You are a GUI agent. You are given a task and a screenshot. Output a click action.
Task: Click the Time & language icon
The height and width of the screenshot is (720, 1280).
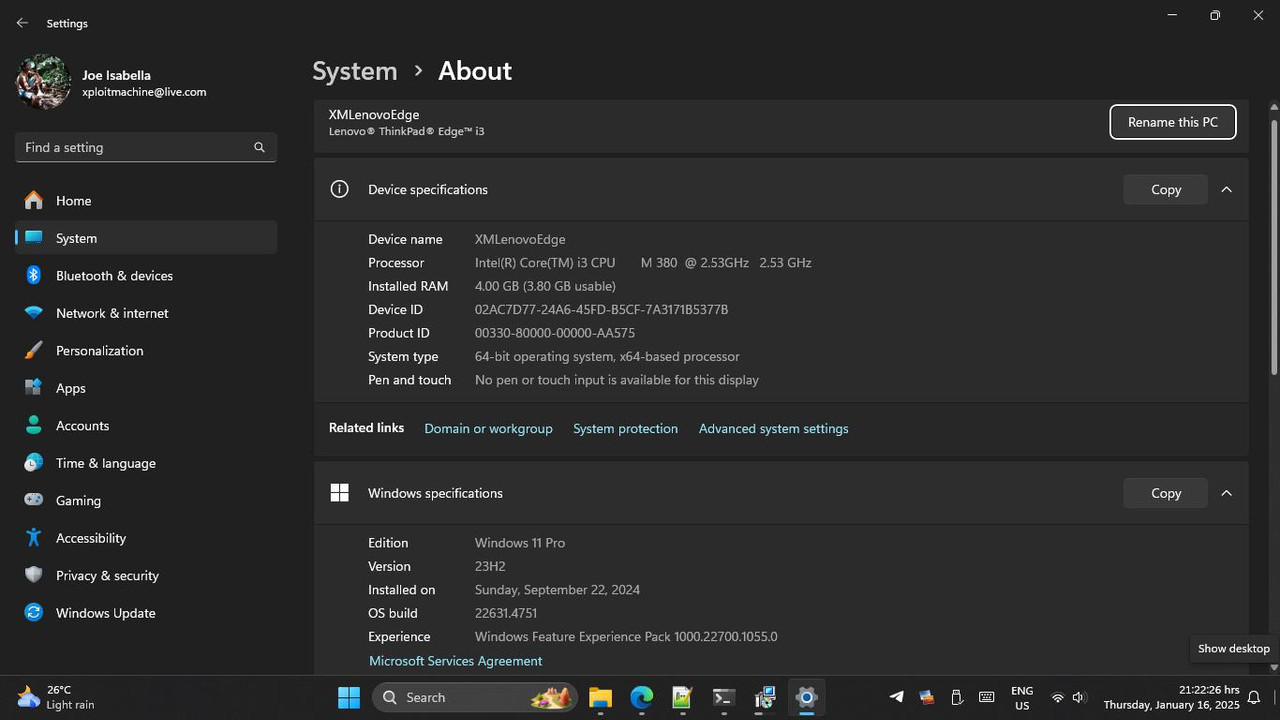[34, 463]
